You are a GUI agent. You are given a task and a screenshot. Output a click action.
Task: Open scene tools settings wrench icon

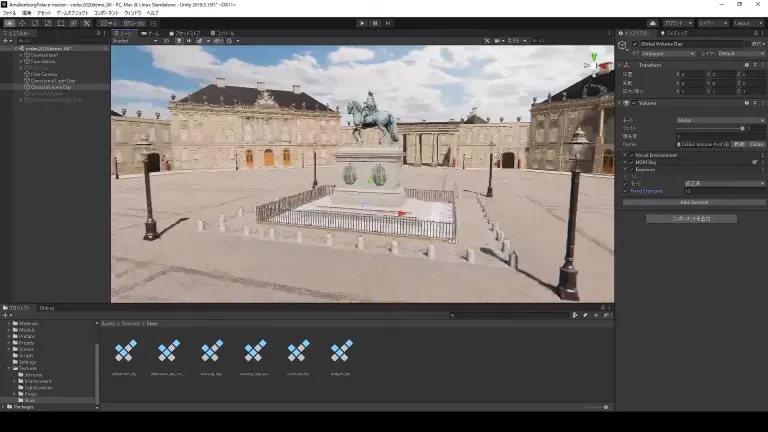487,41
